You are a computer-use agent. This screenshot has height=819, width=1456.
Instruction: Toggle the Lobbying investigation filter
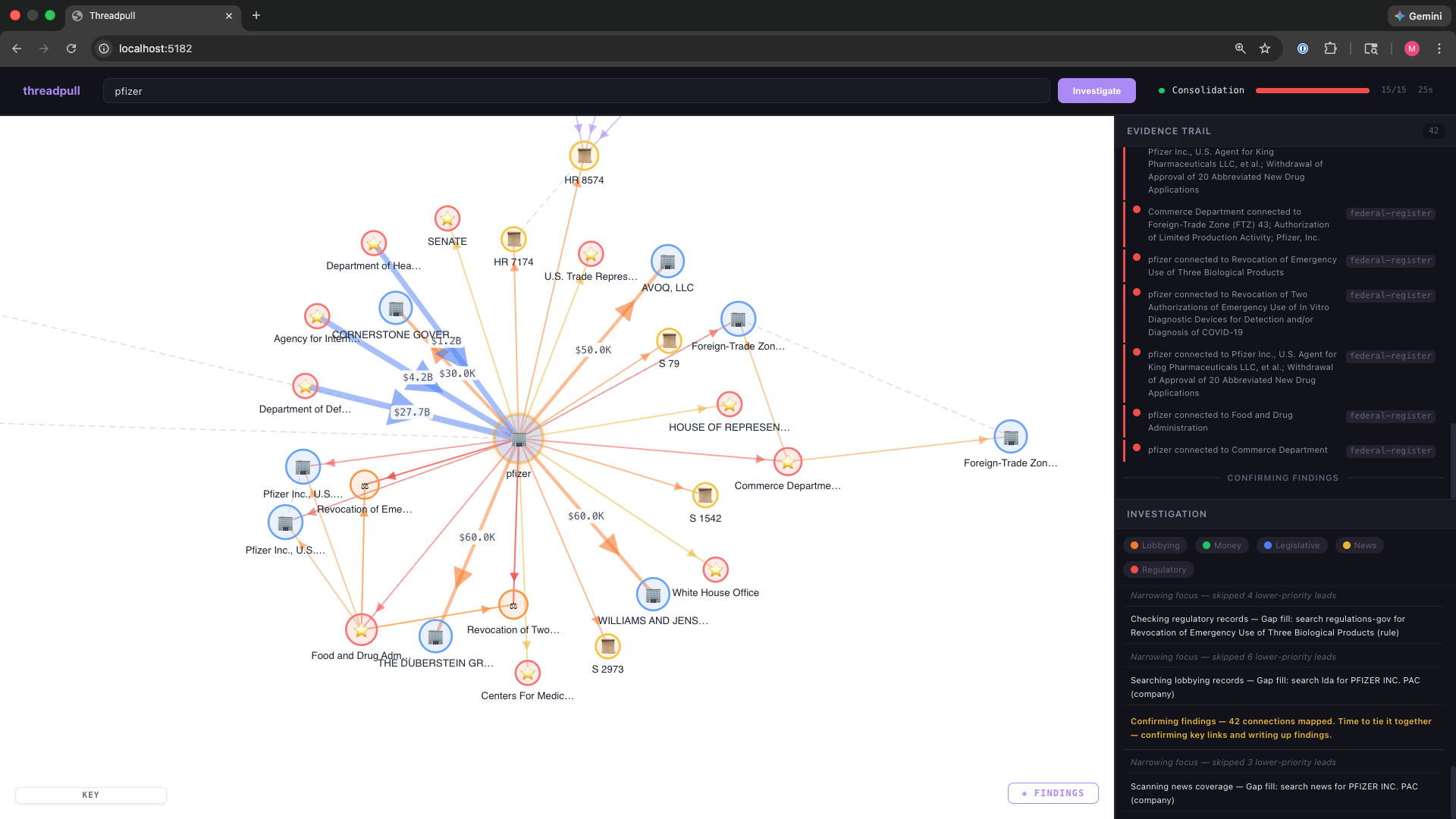tap(1154, 544)
